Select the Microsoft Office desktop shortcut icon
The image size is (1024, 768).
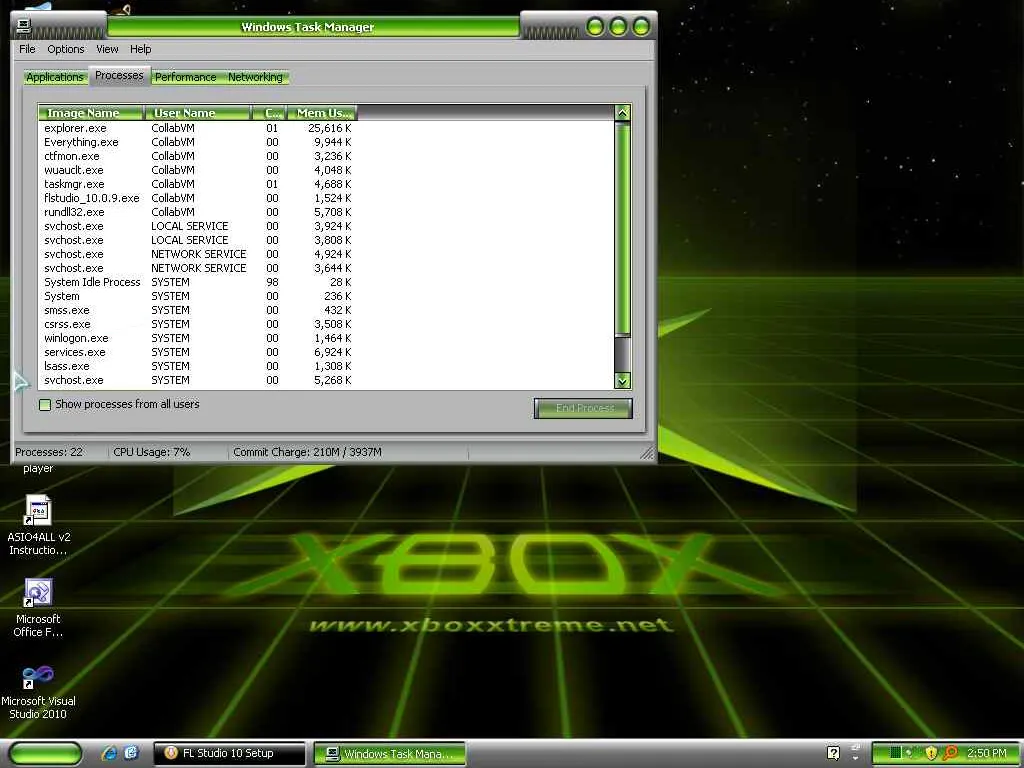click(39, 608)
